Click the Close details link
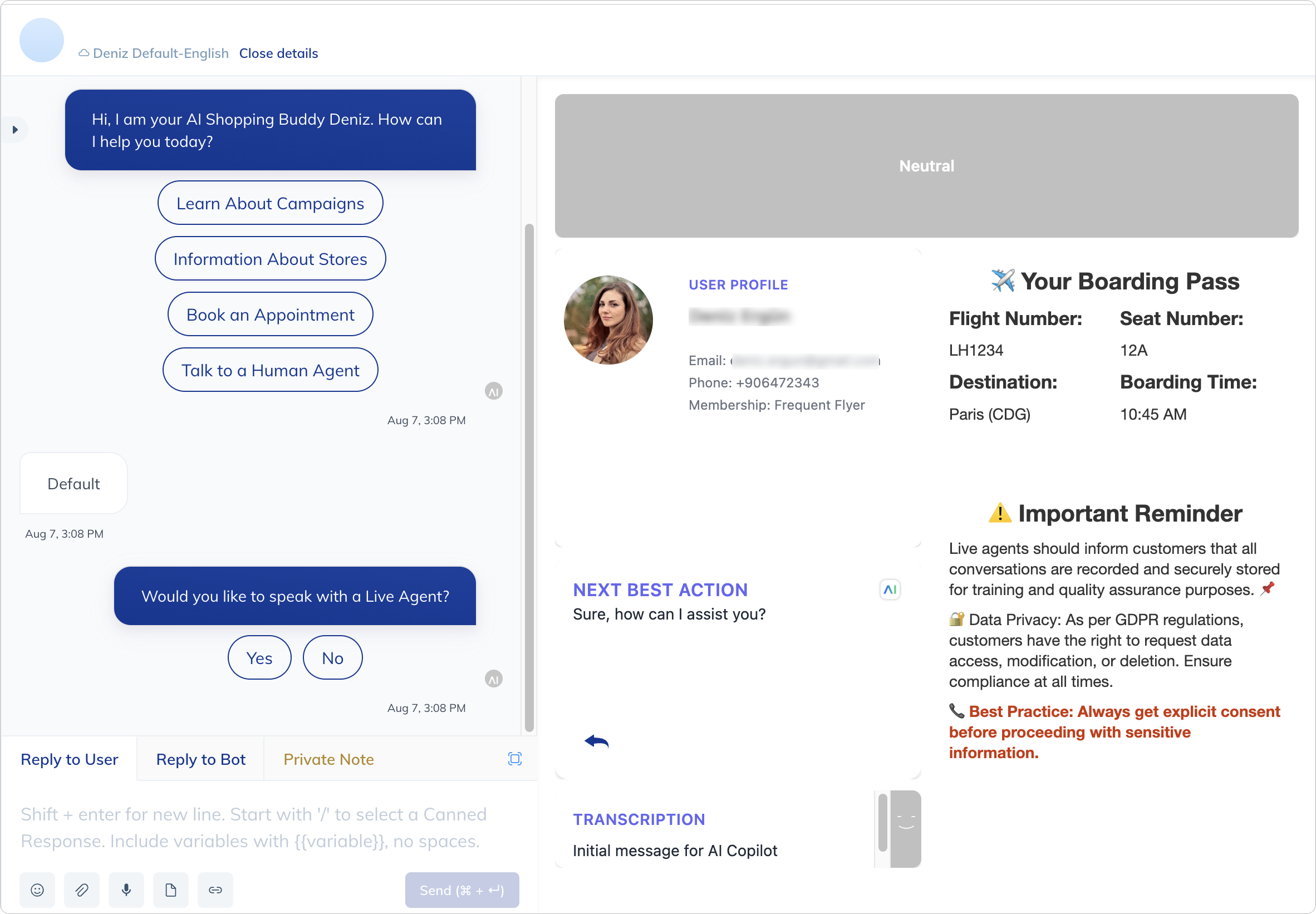The height and width of the screenshot is (914, 1316). (x=278, y=53)
